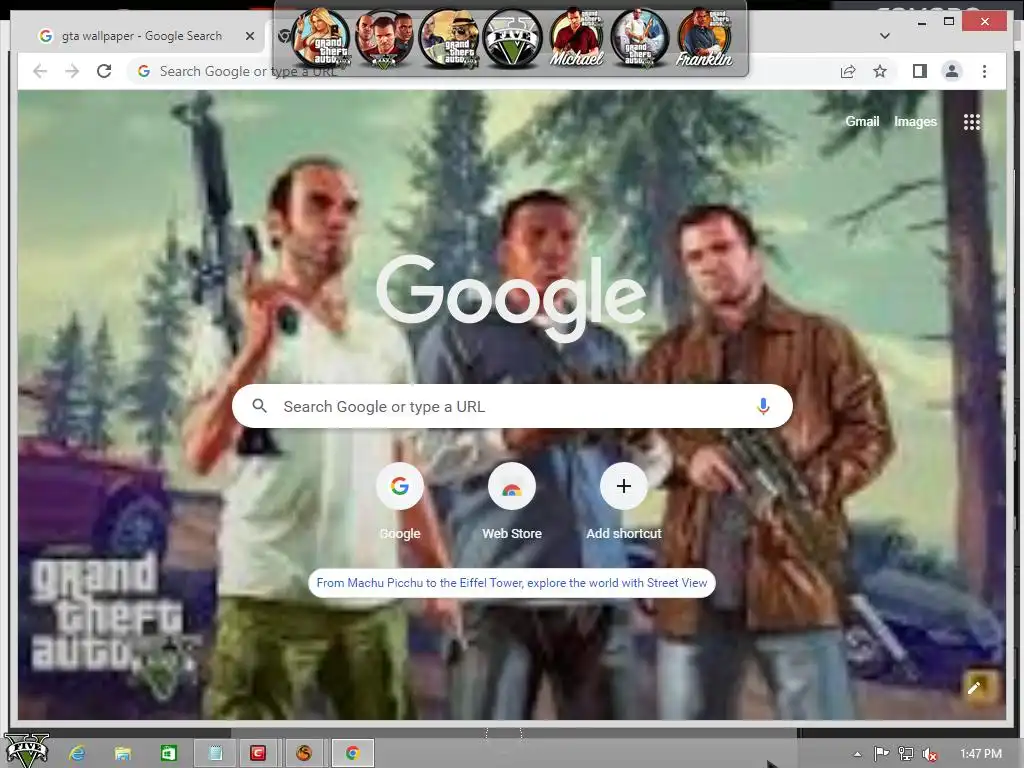The width and height of the screenshot is (1024, 768).
Task: Show hidden system tray icons
Action: coord(857,754)
